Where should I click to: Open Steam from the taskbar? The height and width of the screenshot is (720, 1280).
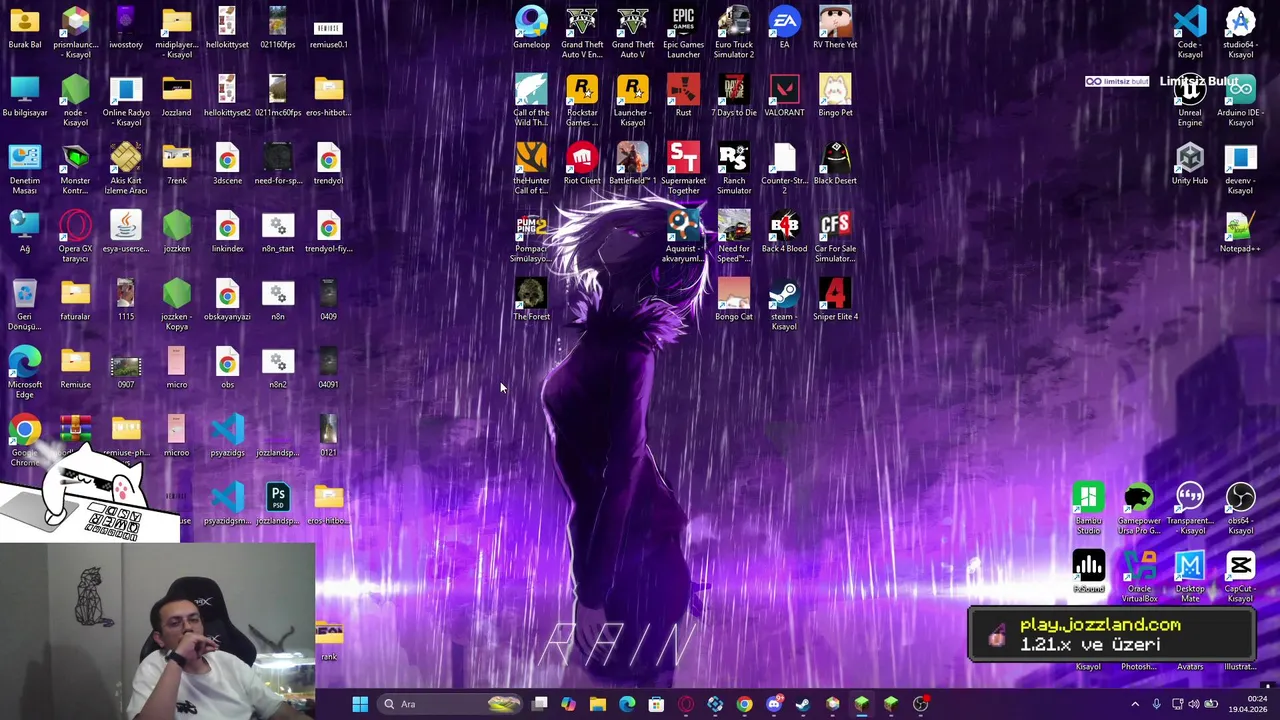pos(802,704)
